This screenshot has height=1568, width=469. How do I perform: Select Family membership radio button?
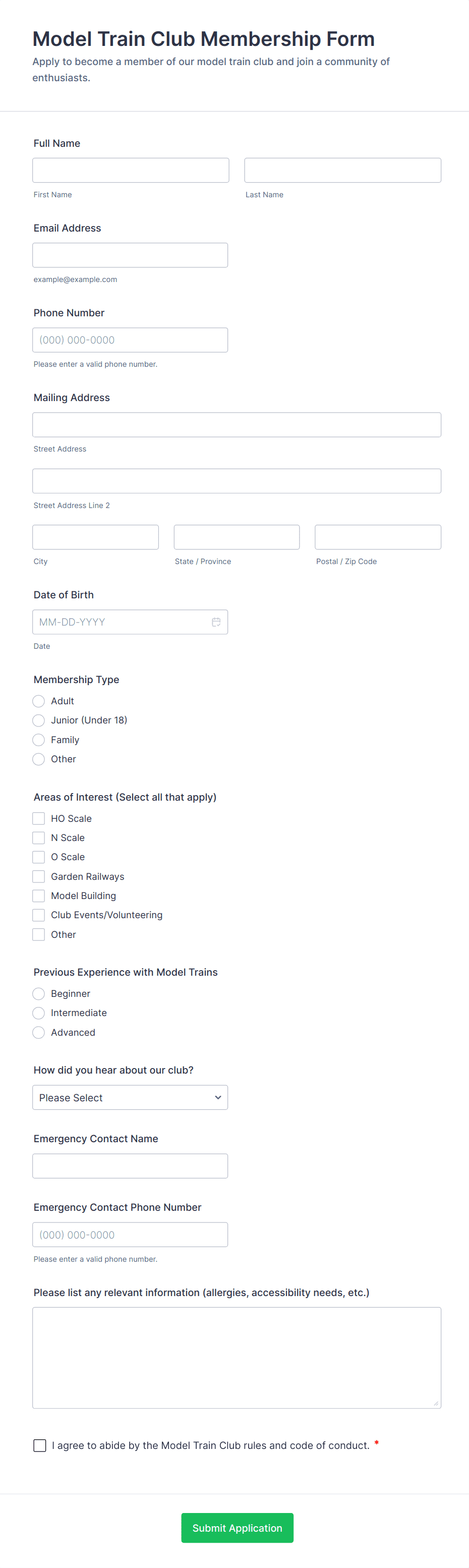click(39, 740)
